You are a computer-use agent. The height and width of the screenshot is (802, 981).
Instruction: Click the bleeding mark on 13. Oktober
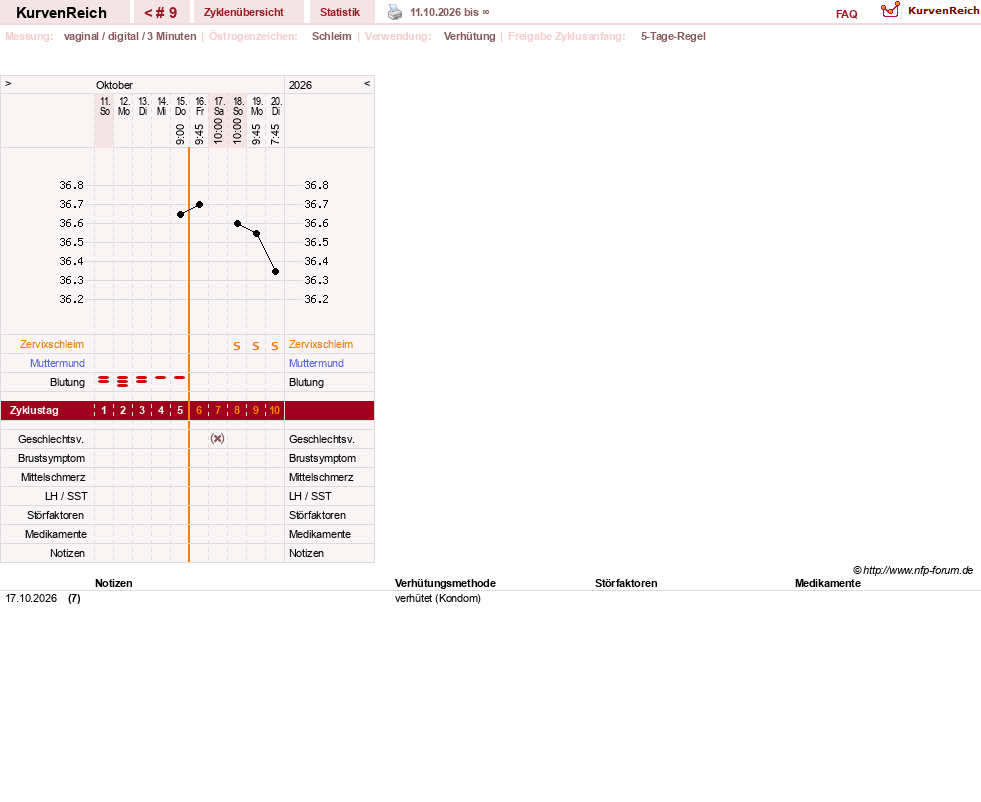pos(142,380)
